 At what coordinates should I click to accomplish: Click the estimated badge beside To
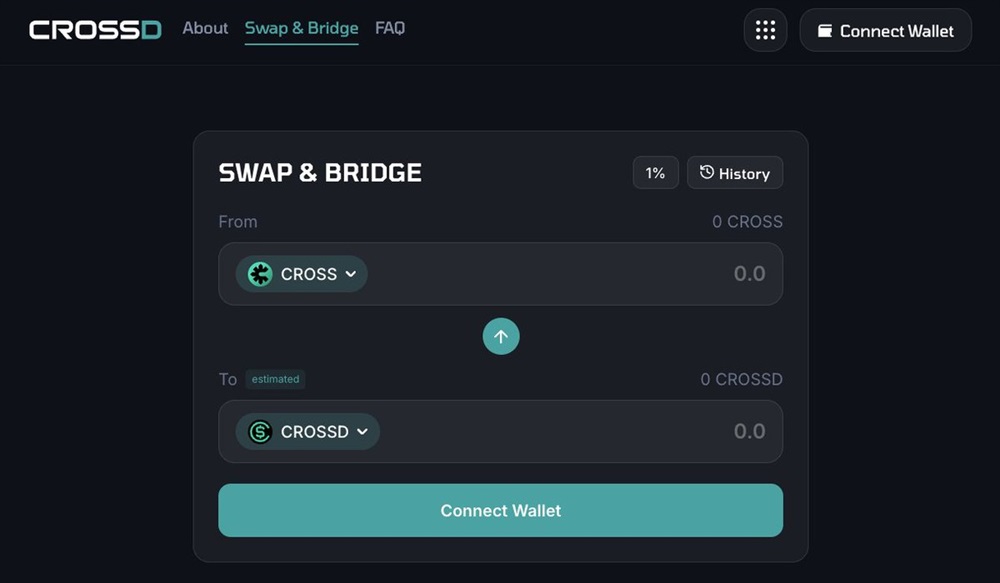(275, 380)
